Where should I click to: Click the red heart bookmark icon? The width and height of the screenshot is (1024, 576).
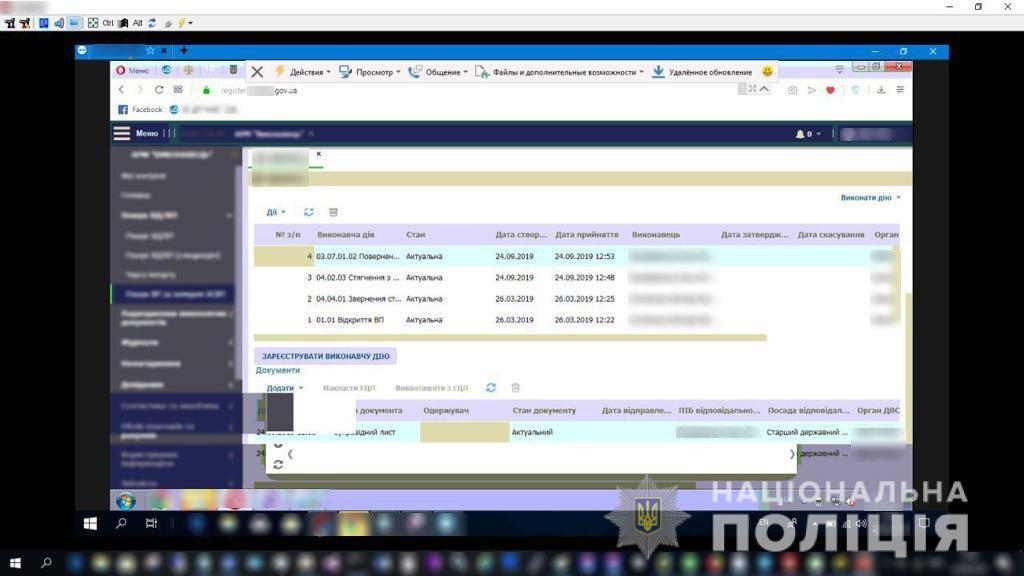(830, 90)
